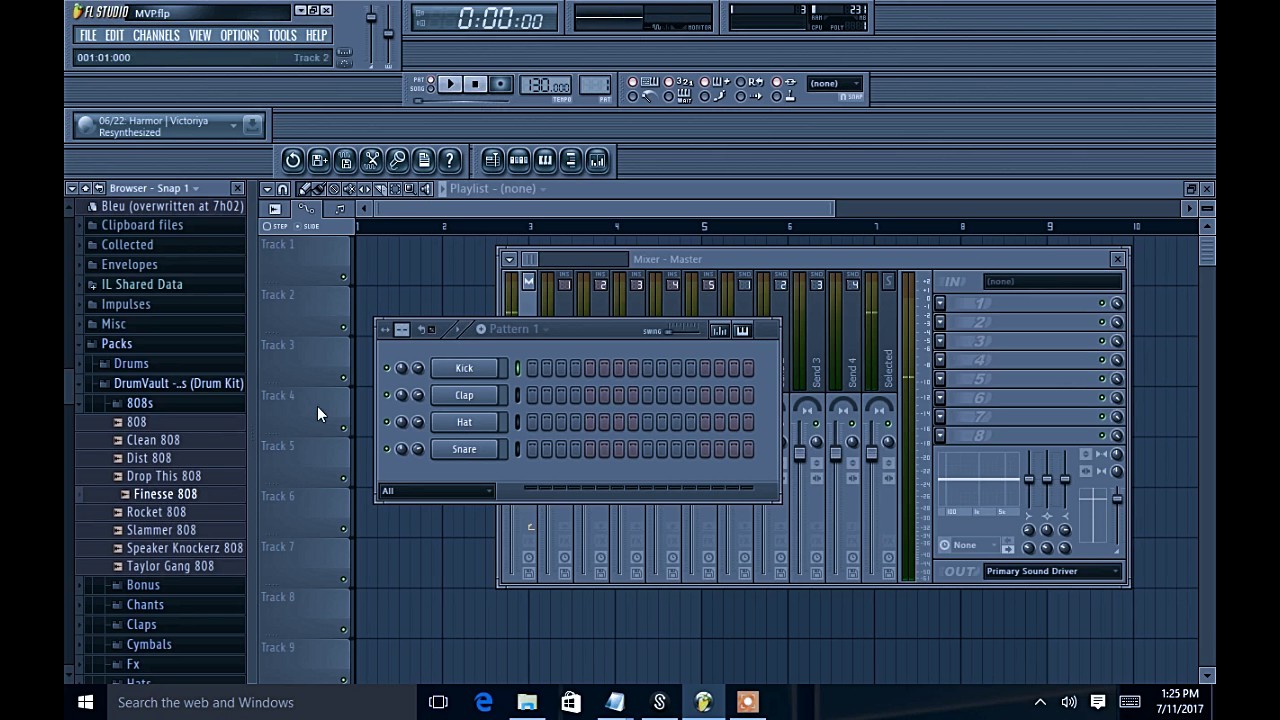1280x720 pixels.
Task: Select the pencil draw tool in Playlist
Action: coord(305,189)
